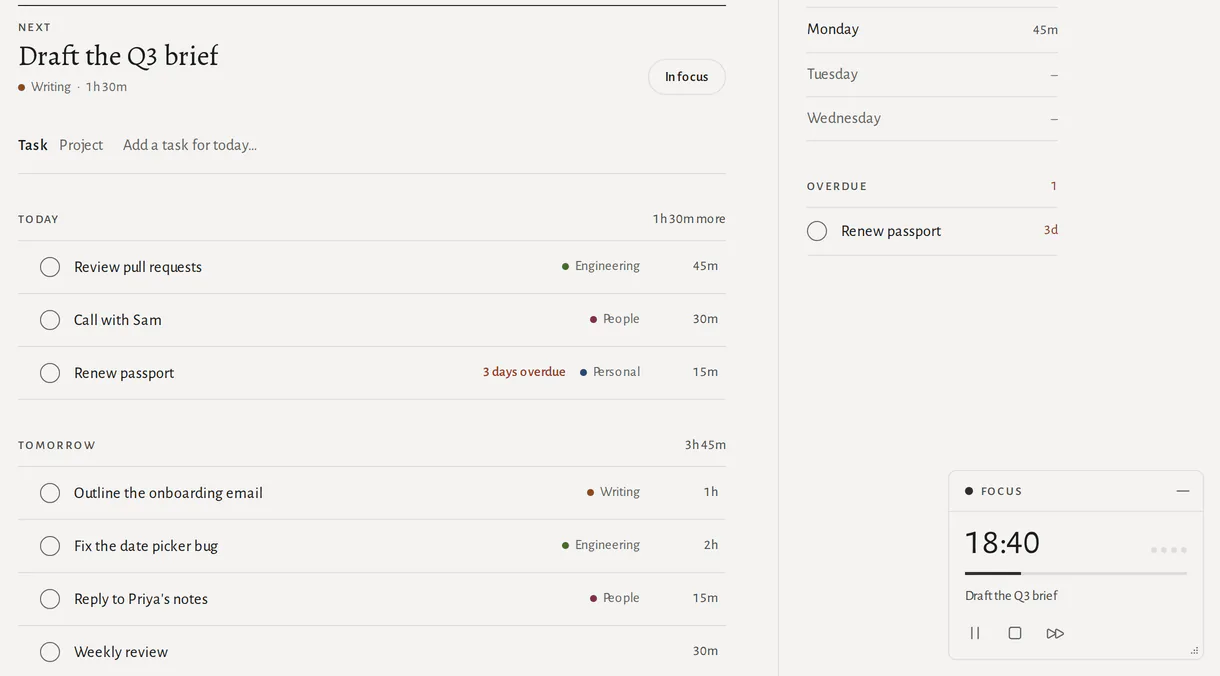Click the People tag on Reply to Priya's notes
This screenshot has width=1220, height=676.
[615, 598]
